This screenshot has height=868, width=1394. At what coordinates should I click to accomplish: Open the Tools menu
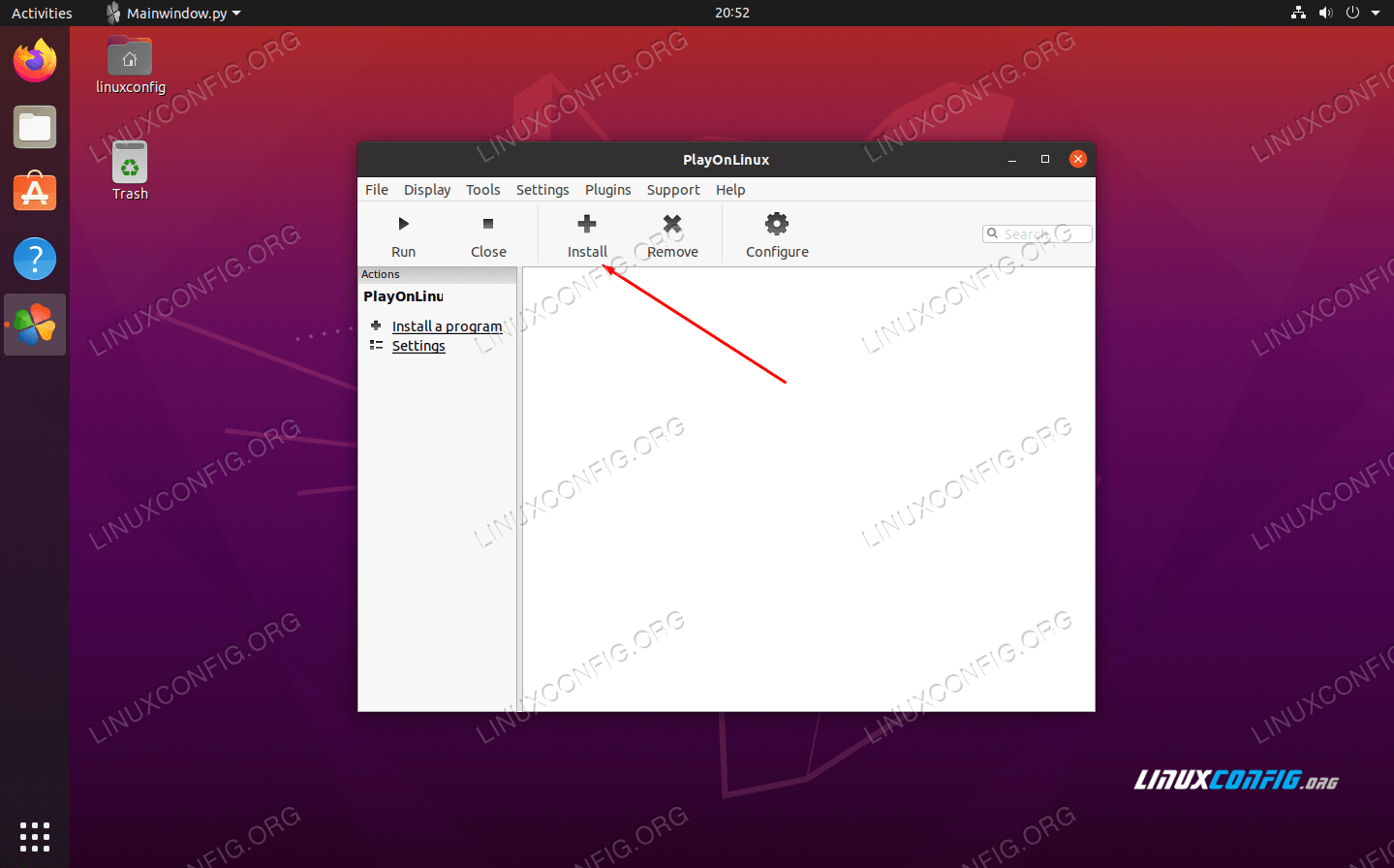tap(482, 190)
